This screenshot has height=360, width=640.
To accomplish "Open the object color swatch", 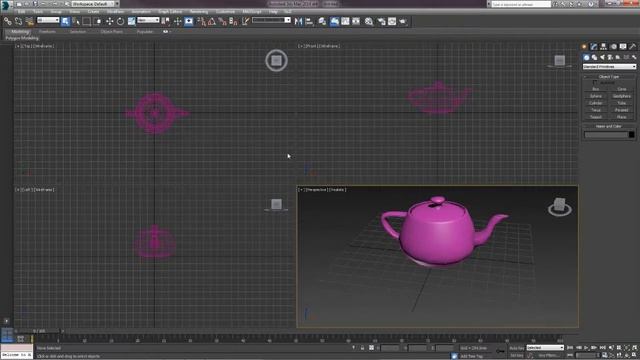I will point(631,135).
